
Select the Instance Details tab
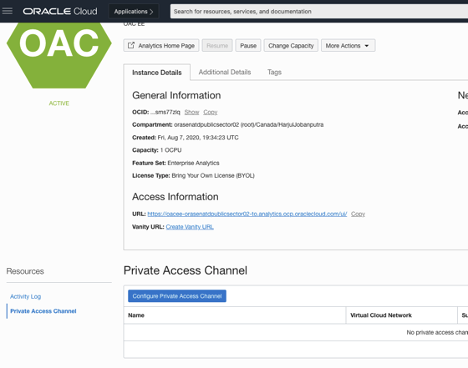(x=157, y=72)
